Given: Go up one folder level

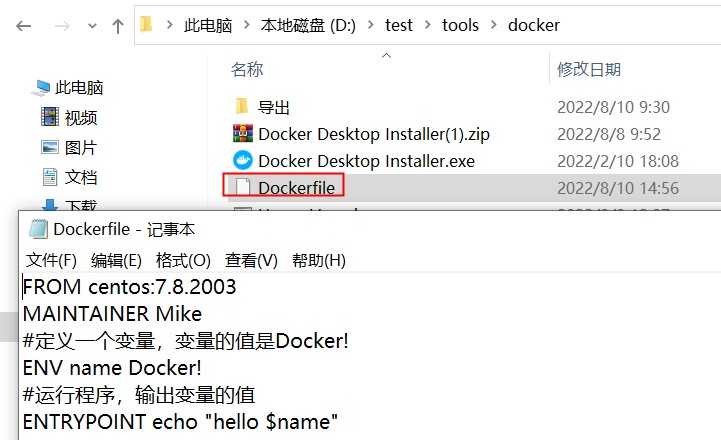Looking at the screenshot, I should click(118, 26).
